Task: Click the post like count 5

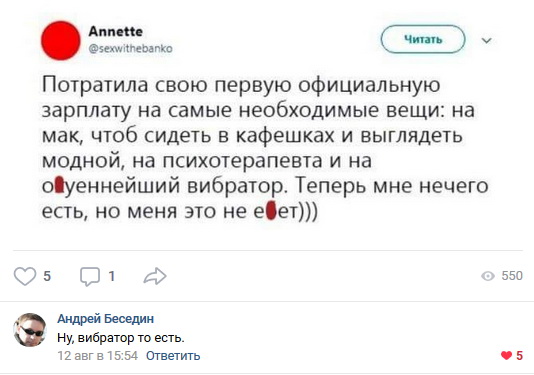Action: pos(47,276)
